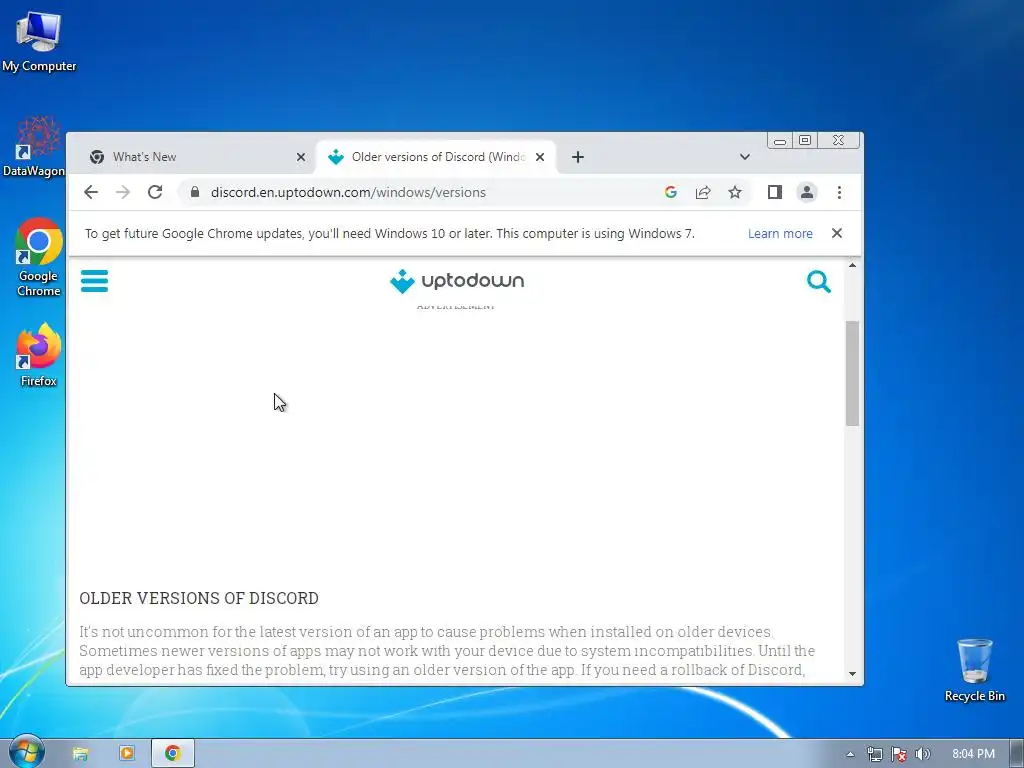The height and width of the screenshot is (768, 1024).
Task: Open the Windows Start menu
Action: click(x=26, y=753)
